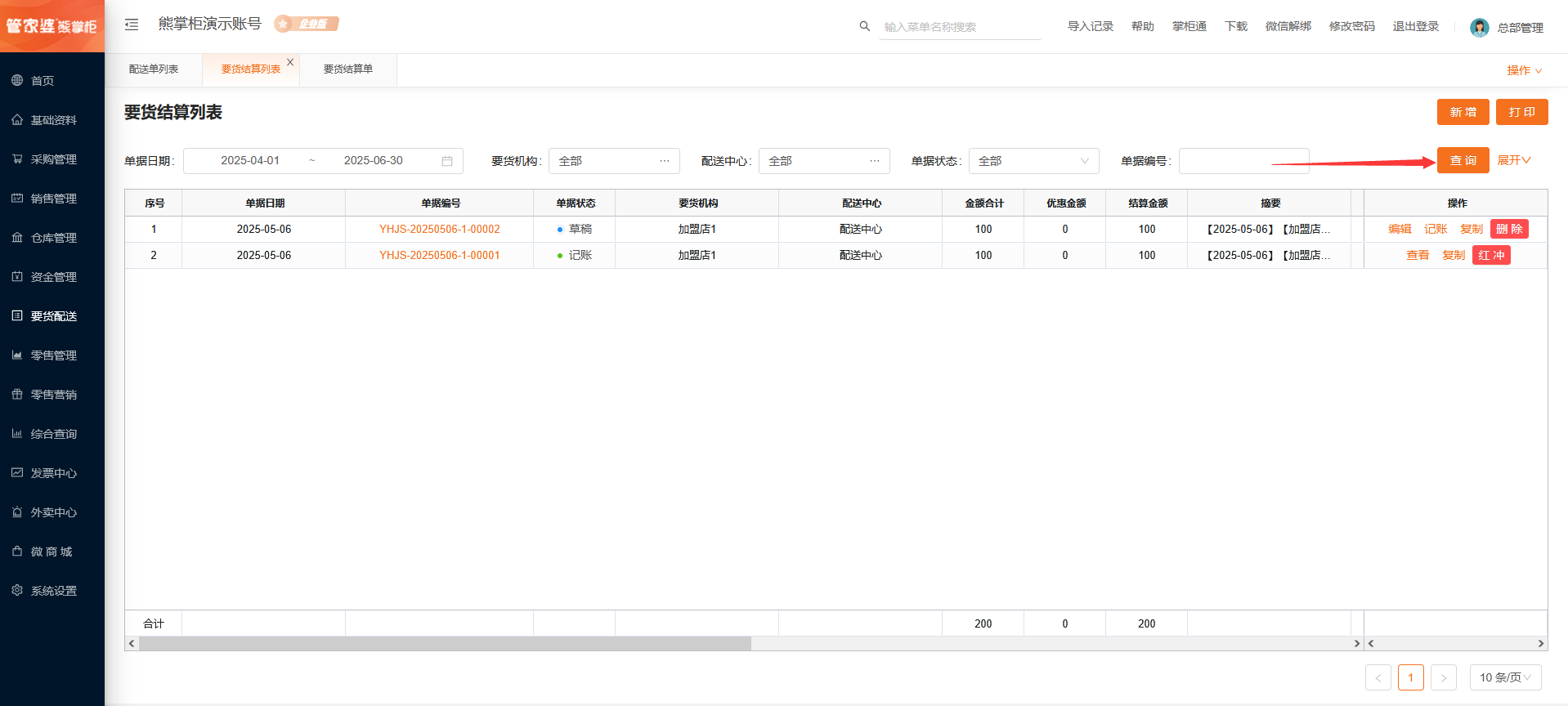
Task: Open 掌柜通 in the top menu
Action: pos(1189,26)
